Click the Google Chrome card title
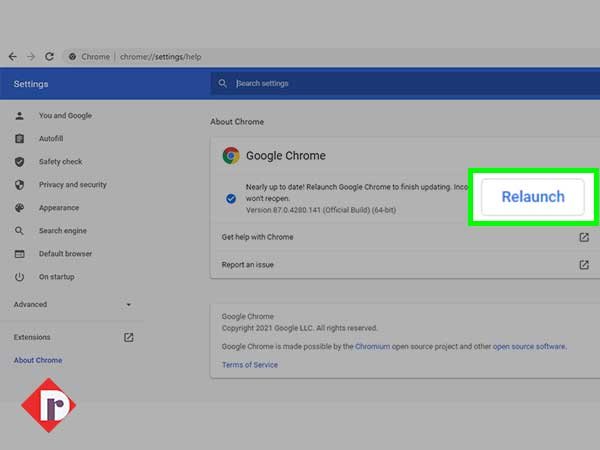The height and width of the screenshot is (450, 600). pos(286,156)
